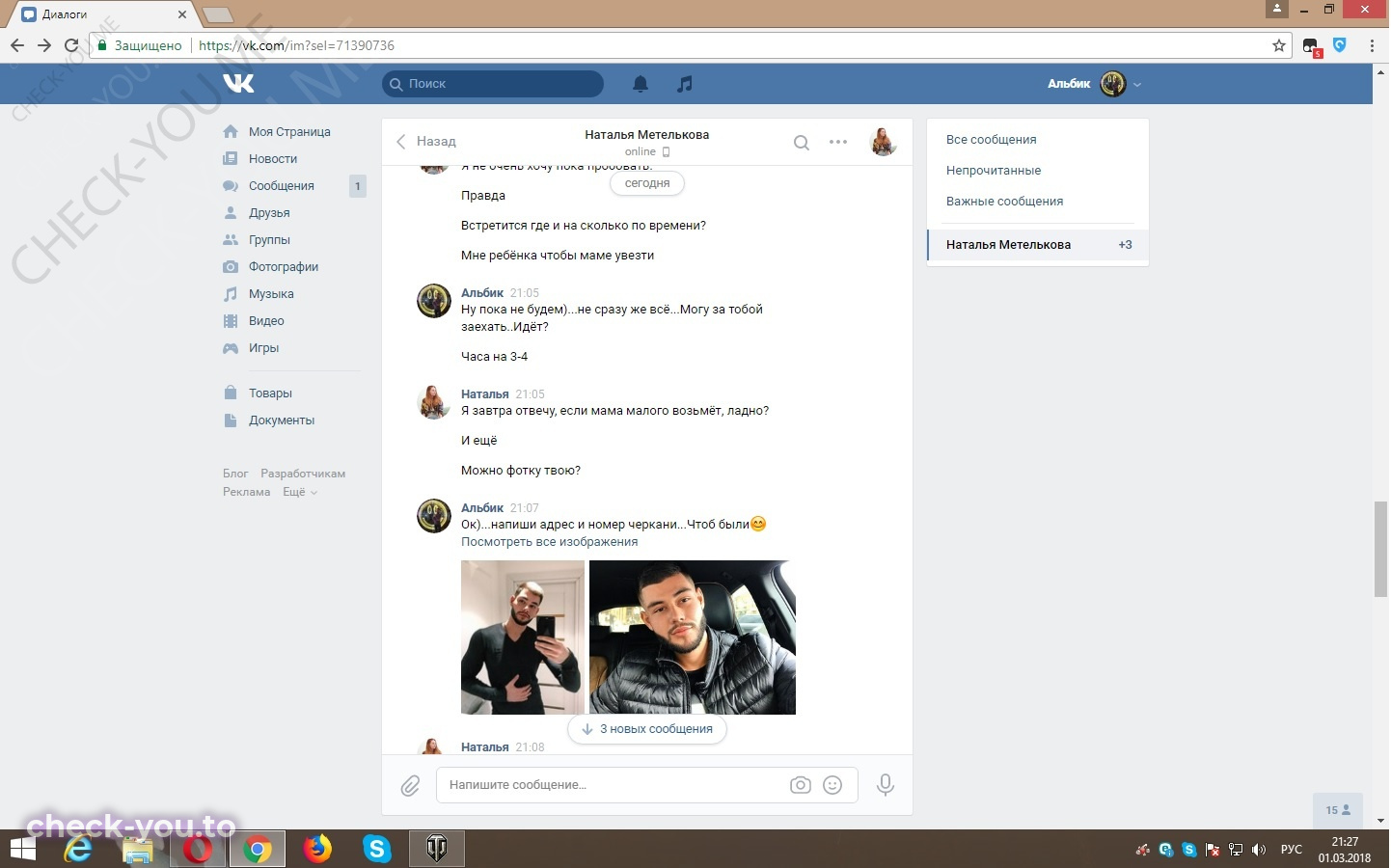Open Internet Explorer from the taskbar
1391x868 pixels.
79,850
